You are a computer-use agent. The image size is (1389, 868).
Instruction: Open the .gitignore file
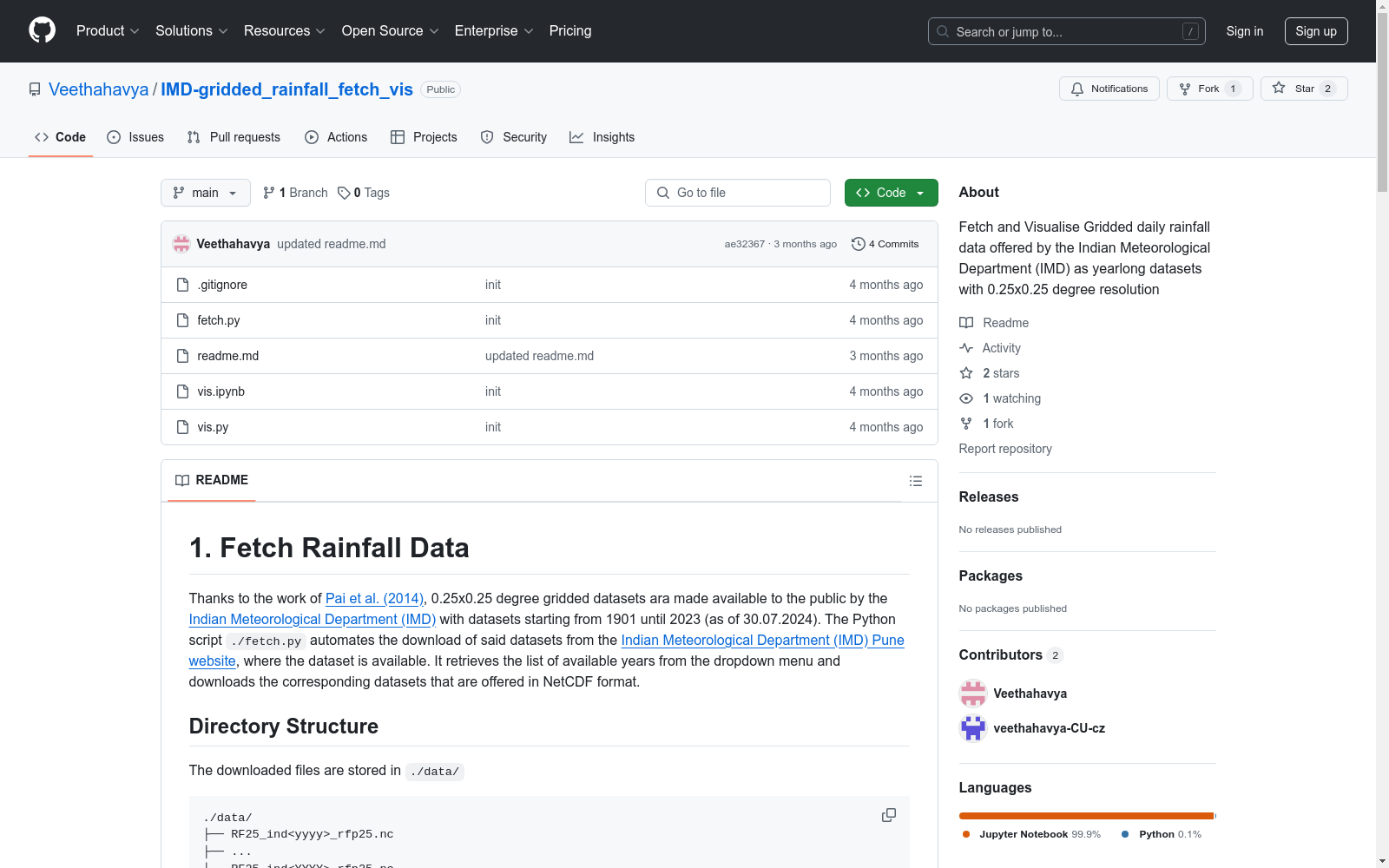[222, 285]
